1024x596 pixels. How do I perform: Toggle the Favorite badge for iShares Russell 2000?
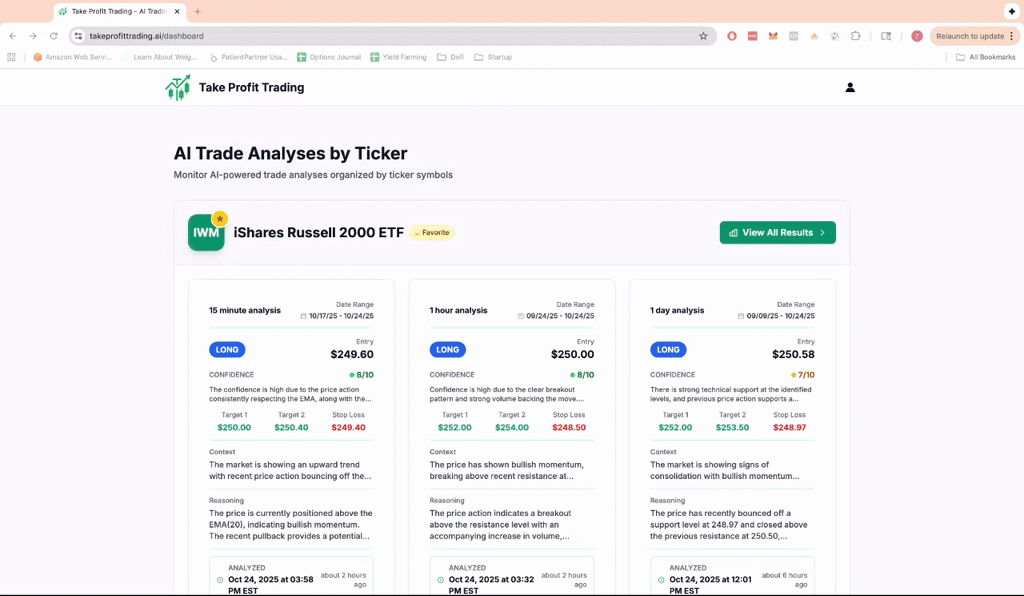click(x=432, y=232)
